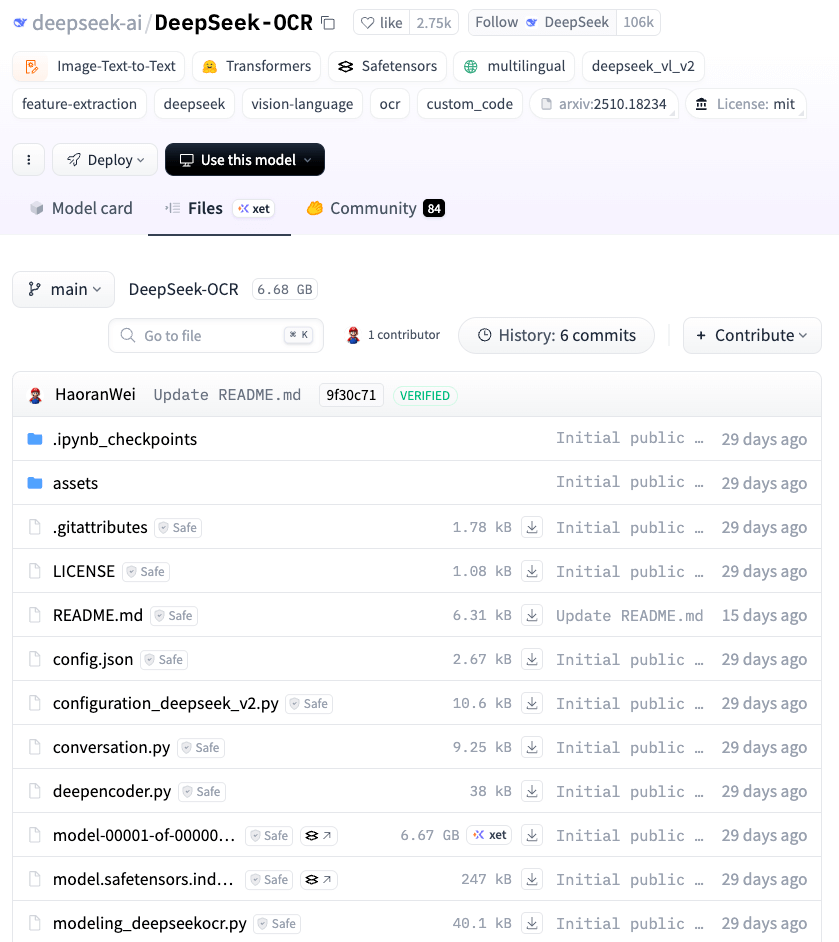Open the overflow menu beside Deploy
839x942 pixels.
tap(28, 159)
